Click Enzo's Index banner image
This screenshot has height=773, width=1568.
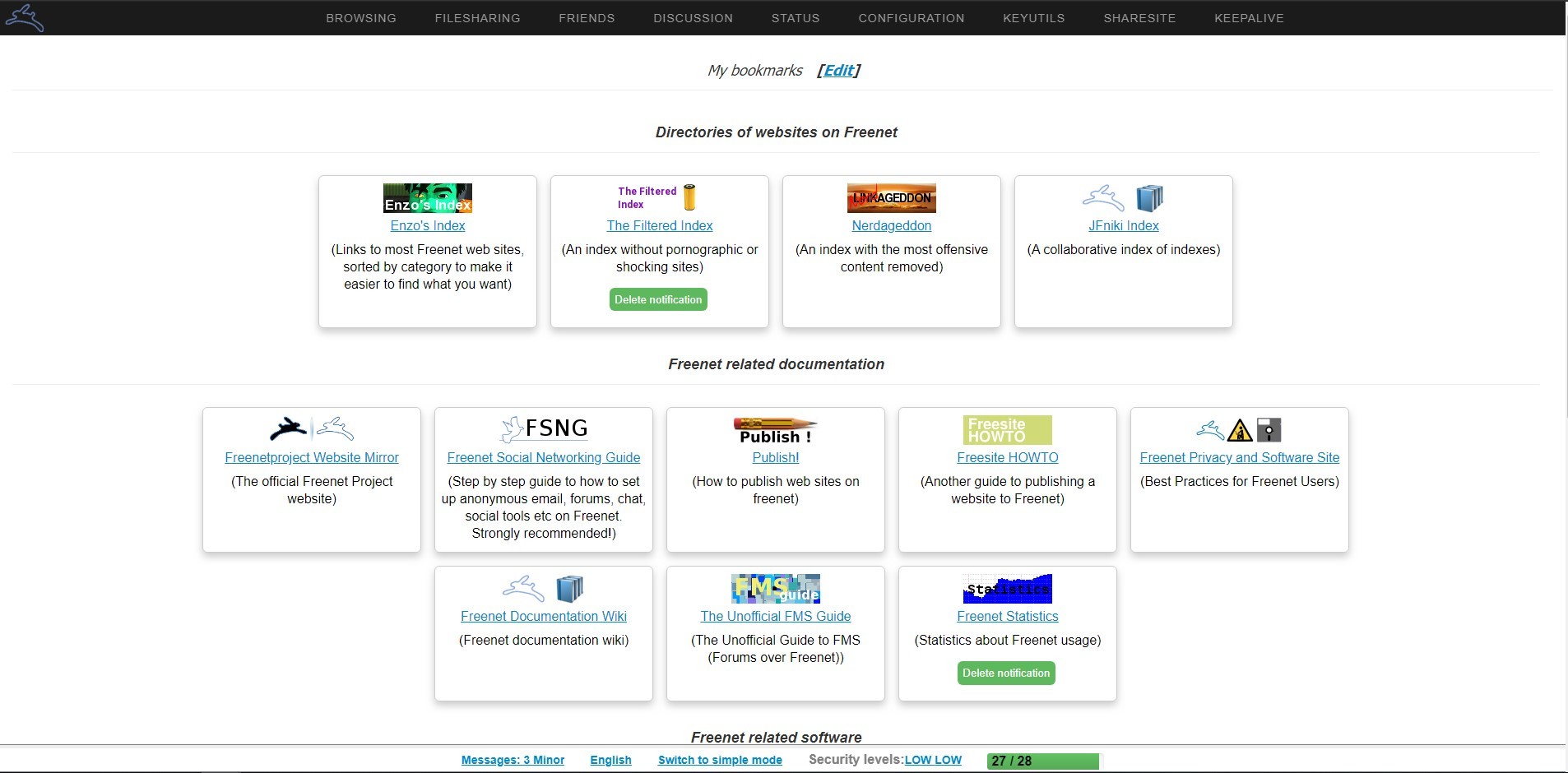point(428,198)
